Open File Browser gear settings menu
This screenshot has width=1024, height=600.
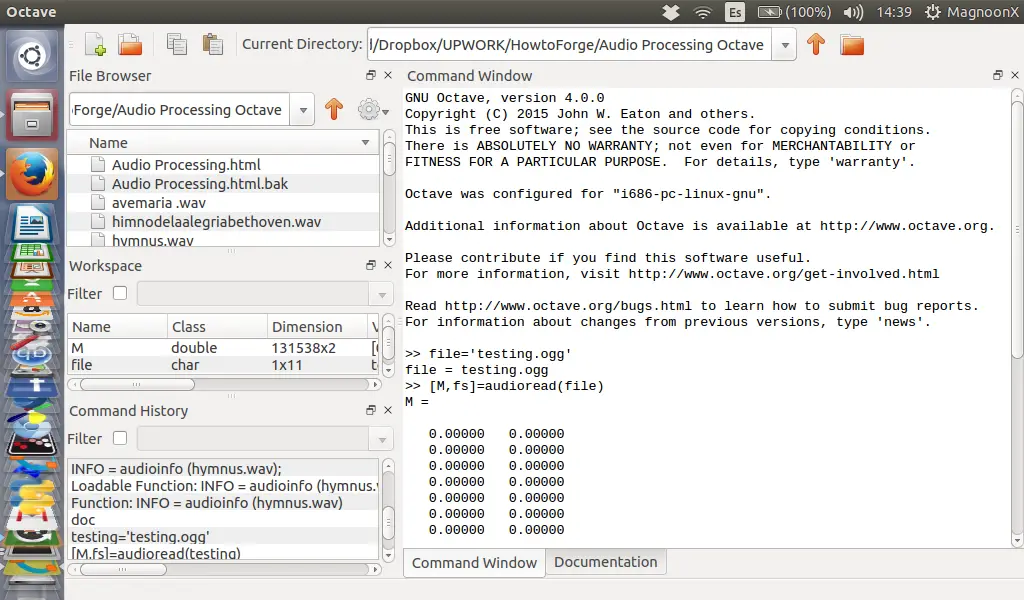(373, 109)
